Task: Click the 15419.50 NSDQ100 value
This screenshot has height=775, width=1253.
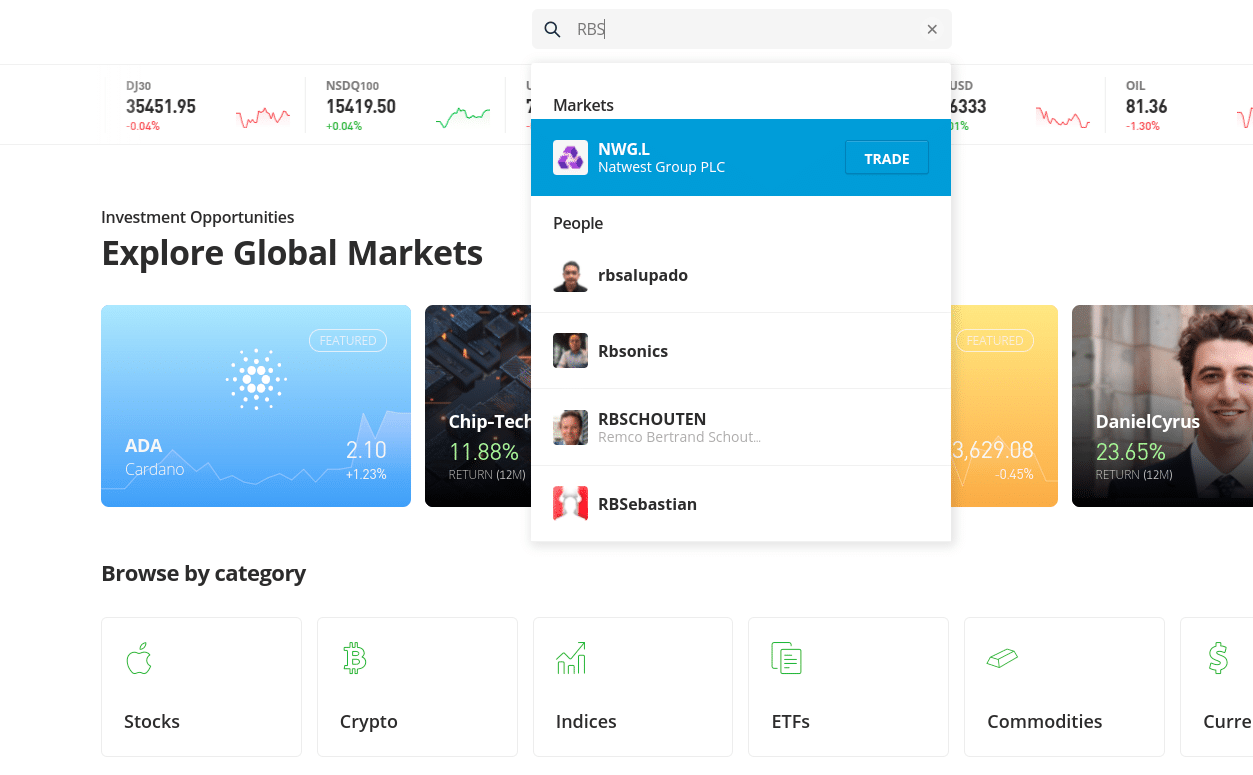Action: click(361, 106)
